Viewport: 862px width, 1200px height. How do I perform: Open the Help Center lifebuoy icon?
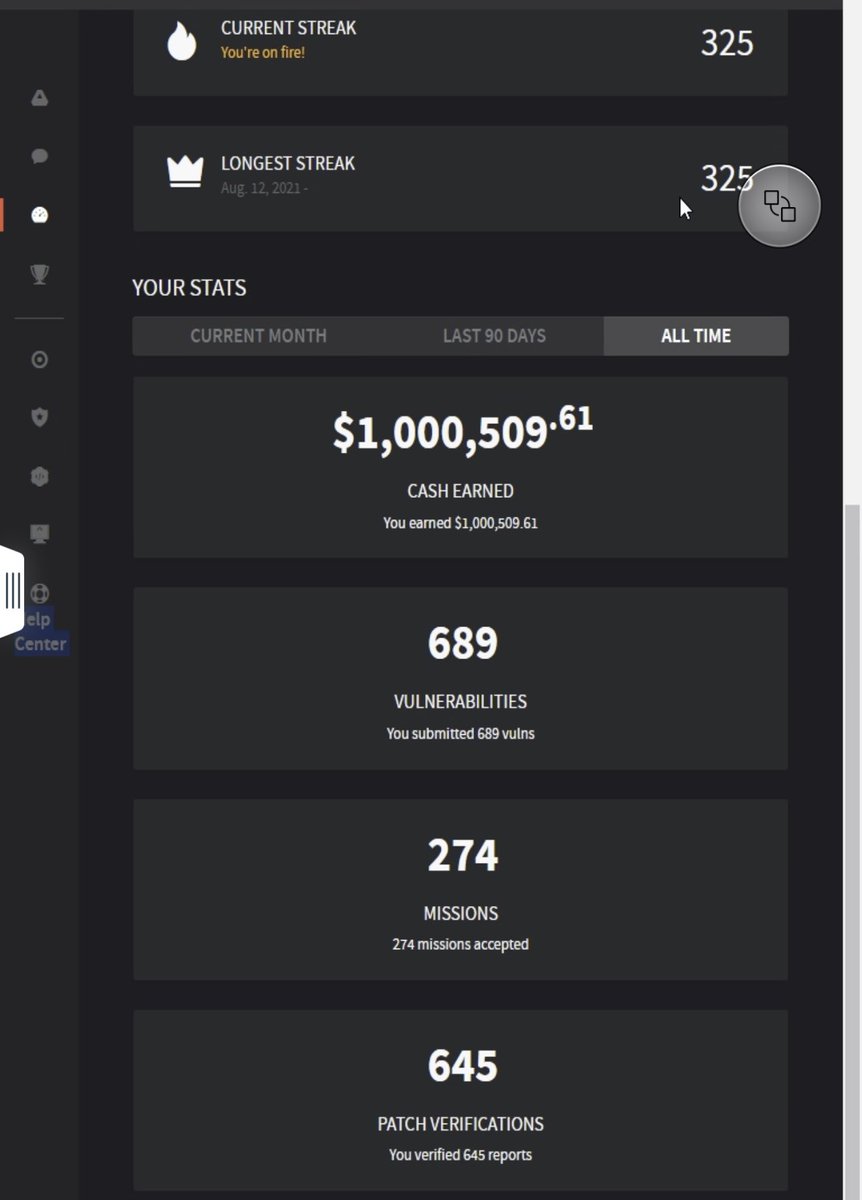pyautogui.click(x=40, y=594)
